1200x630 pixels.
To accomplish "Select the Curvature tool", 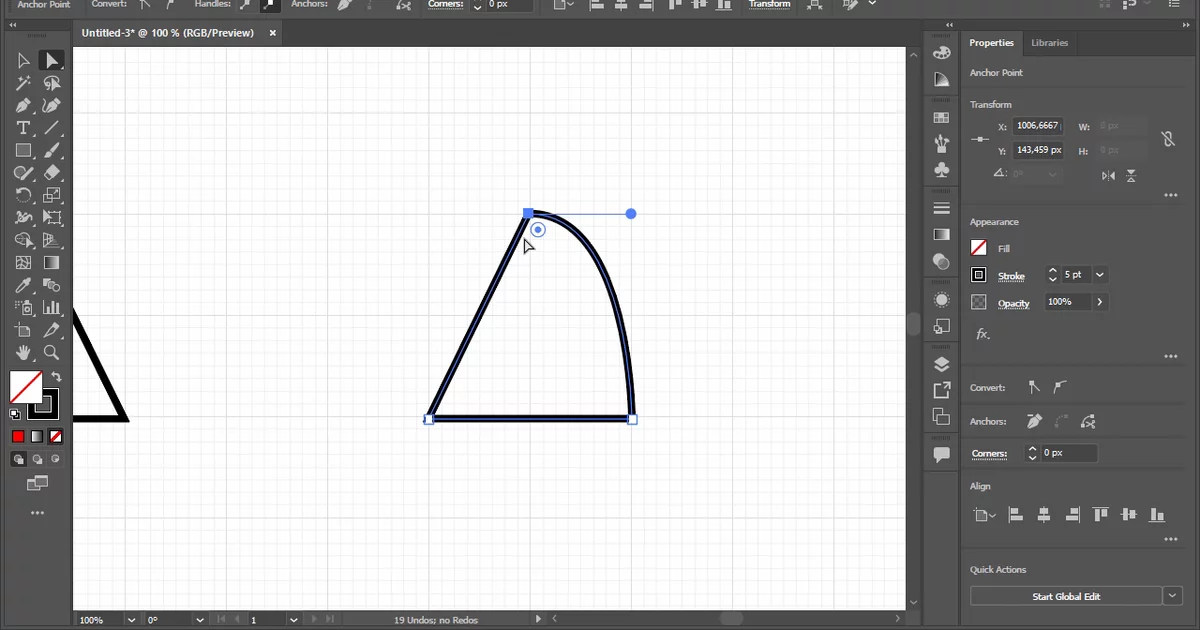I will click(51, 106).
